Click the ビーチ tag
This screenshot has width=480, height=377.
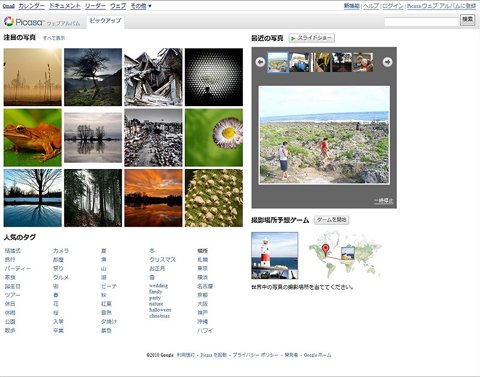pos(109,286)
